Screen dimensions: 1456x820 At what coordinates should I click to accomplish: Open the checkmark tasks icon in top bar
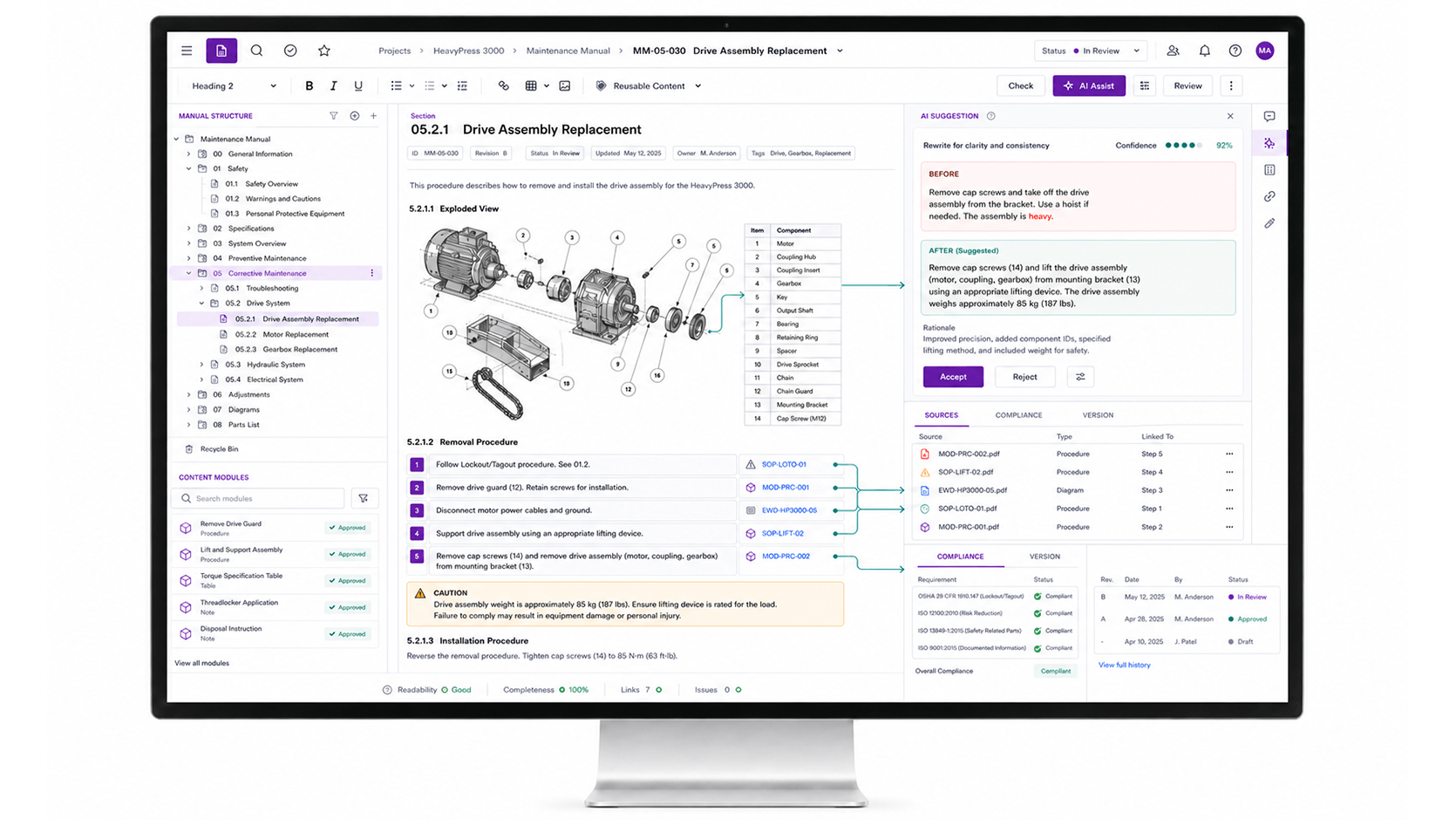pyautogui.click(x=290, y=51)
